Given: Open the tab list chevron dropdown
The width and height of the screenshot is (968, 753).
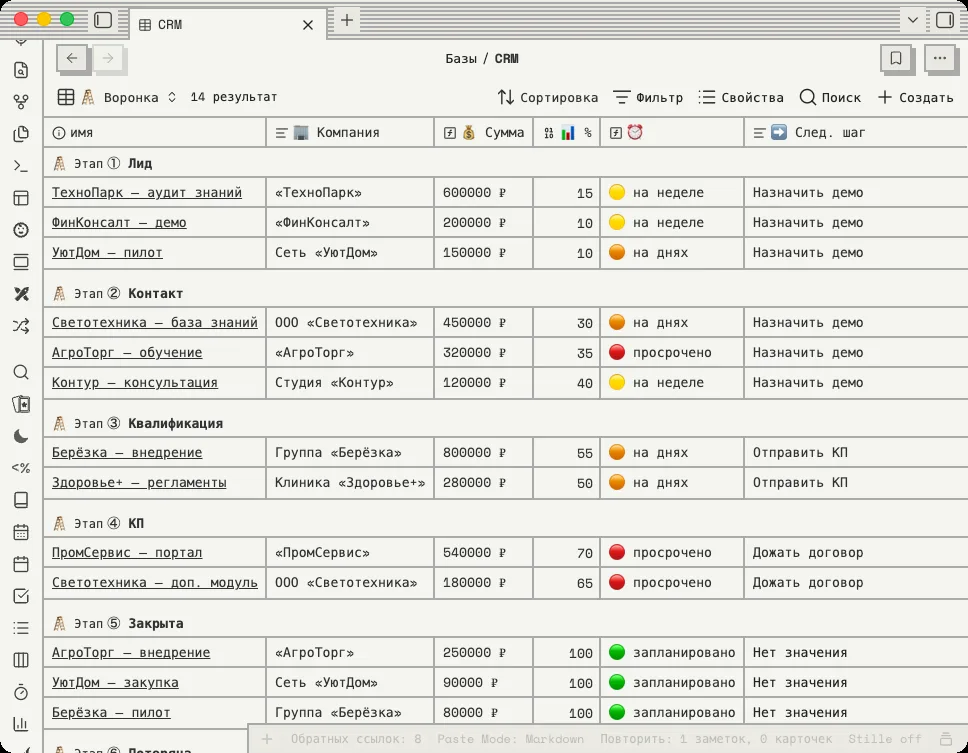Looking at the screenshot, I should point(912,20).
